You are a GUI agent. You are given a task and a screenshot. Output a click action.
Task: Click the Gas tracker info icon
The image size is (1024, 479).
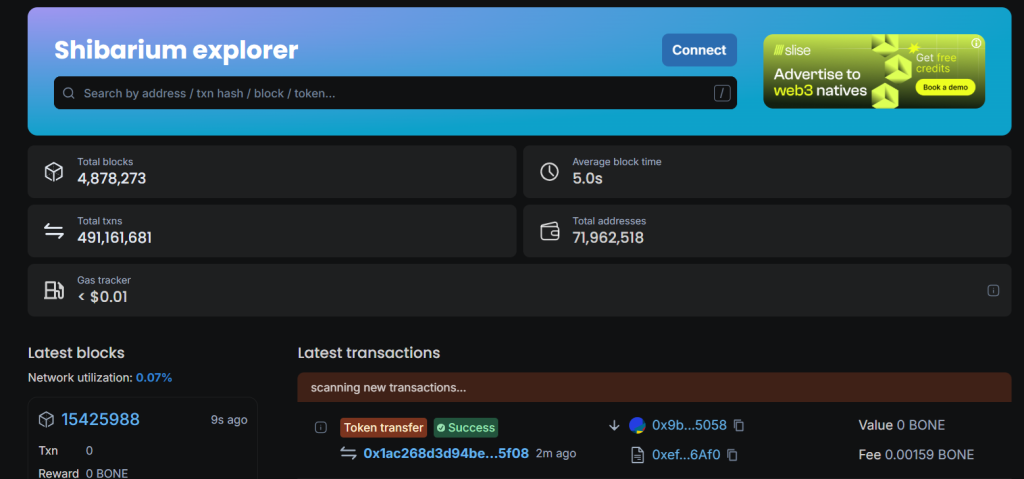(x=993, y=290)
